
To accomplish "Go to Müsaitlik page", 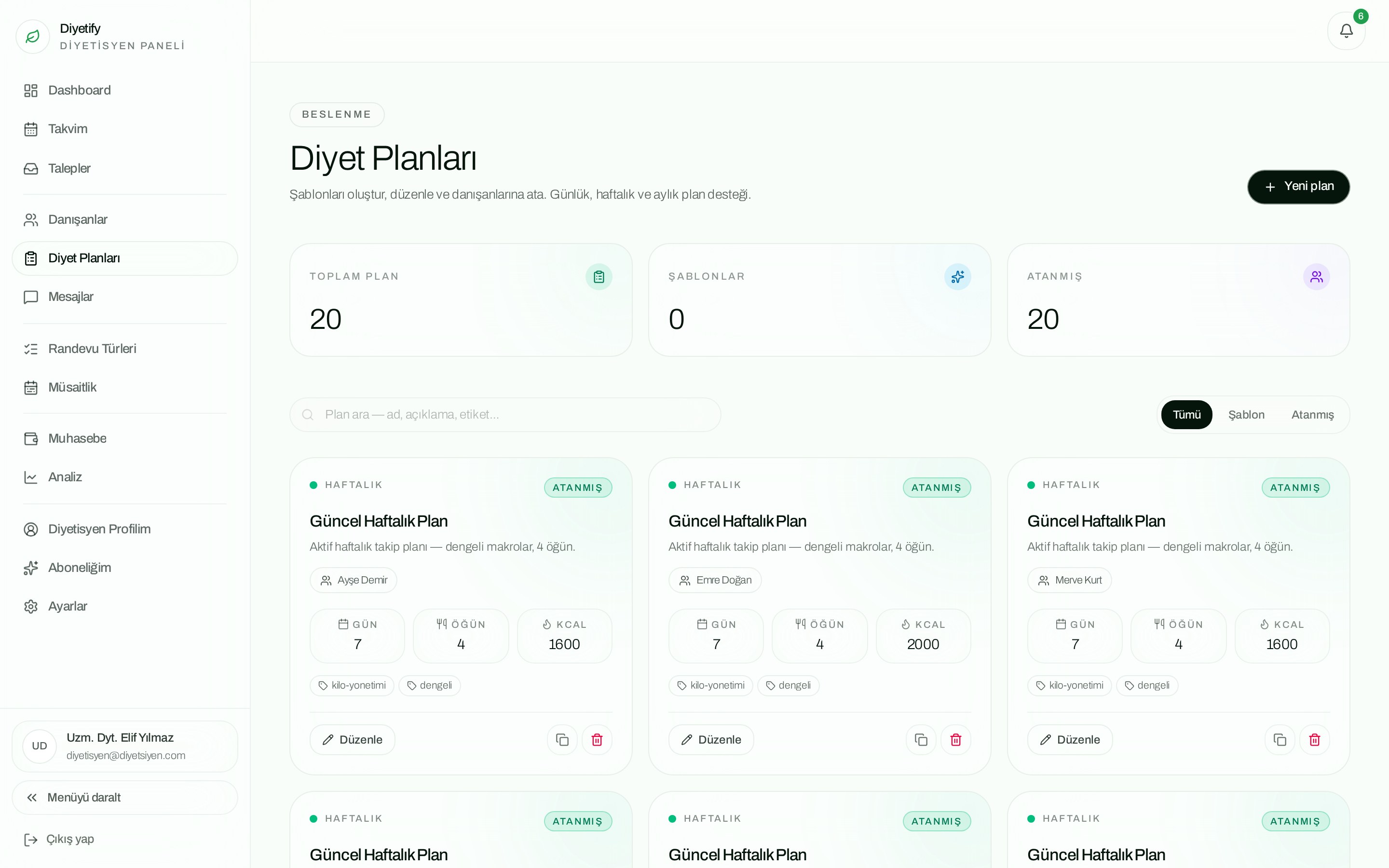I will (124, 388).
